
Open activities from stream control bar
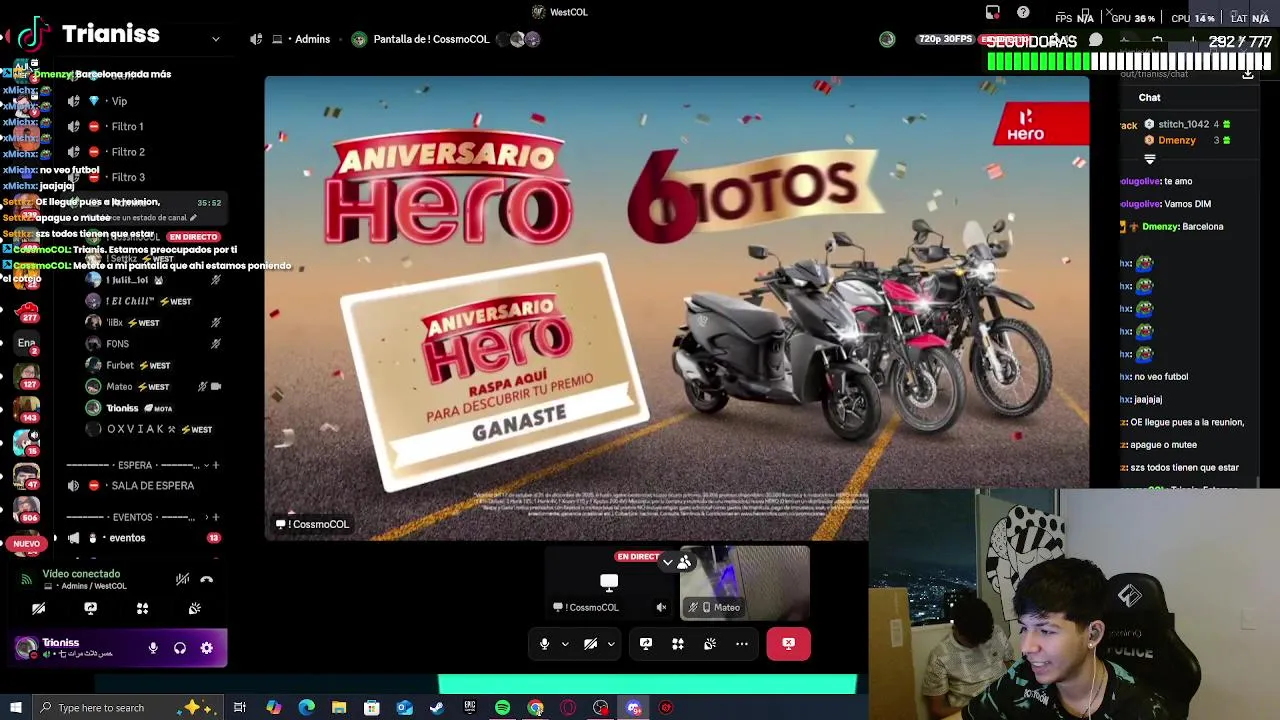(x=678, y=644)
